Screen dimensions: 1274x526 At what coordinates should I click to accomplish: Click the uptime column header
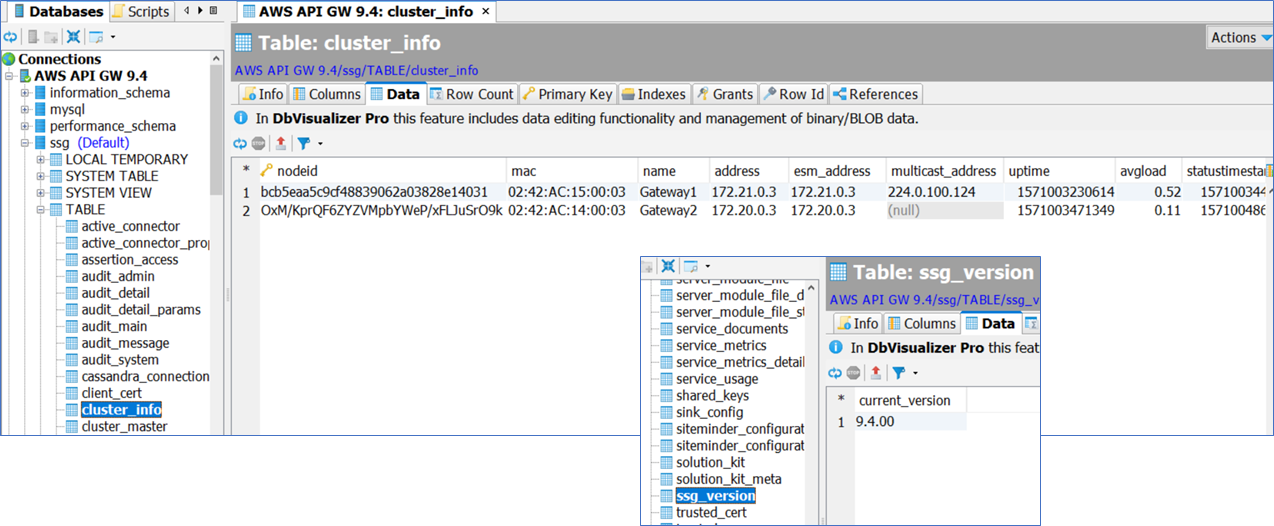[x=1029, y=171]
